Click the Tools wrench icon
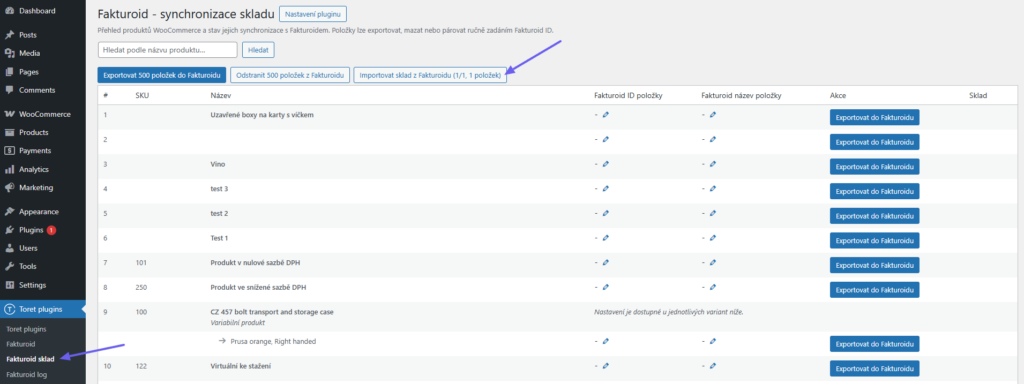 pyautogui.click(x=9, y=266)
